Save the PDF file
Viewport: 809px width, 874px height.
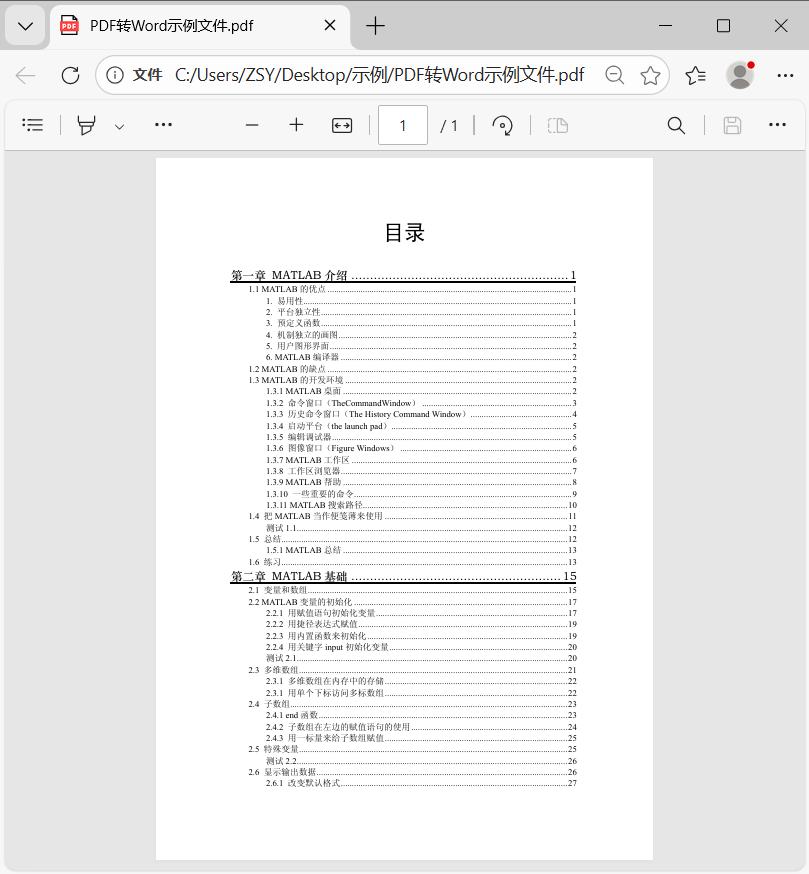tap(732, 125)
